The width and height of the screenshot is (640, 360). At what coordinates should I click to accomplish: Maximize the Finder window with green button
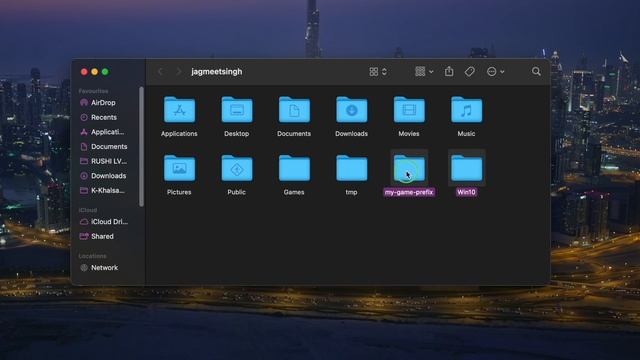coord(105,72)
